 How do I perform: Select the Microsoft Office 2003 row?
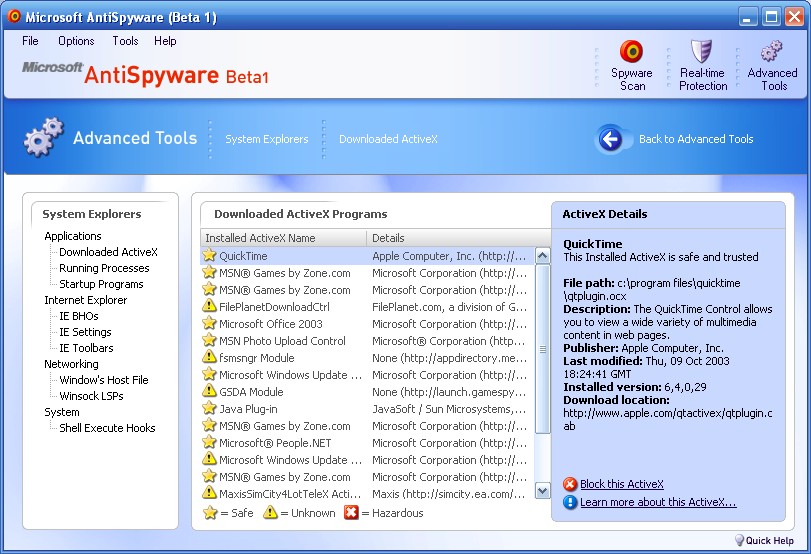point(365,324)
